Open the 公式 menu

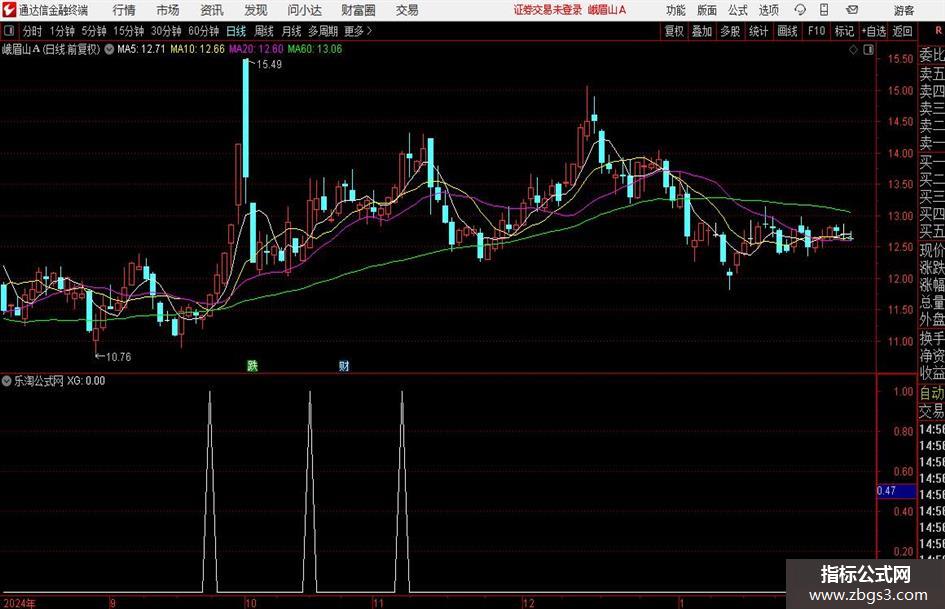(737, 10)
